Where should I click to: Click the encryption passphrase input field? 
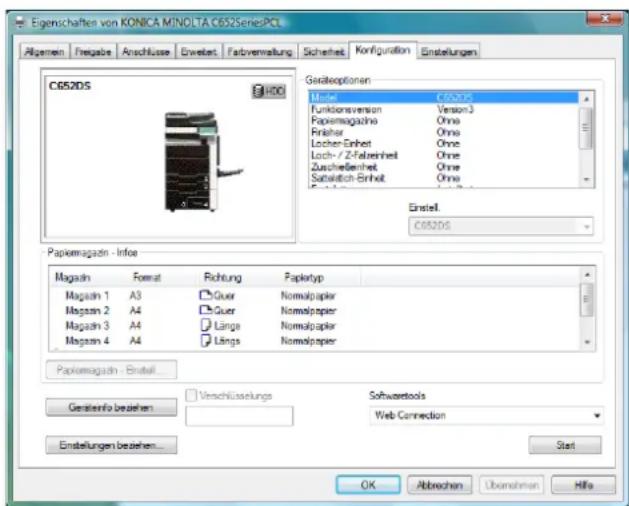coord(239,416)
